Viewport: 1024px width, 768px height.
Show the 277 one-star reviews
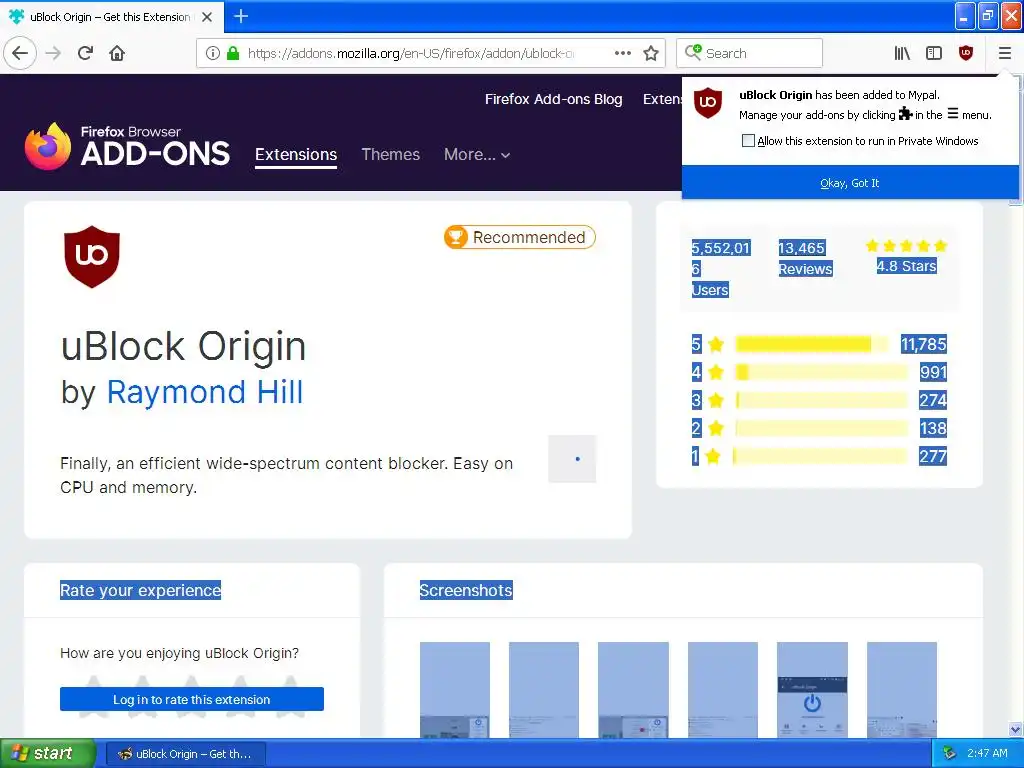933,456
